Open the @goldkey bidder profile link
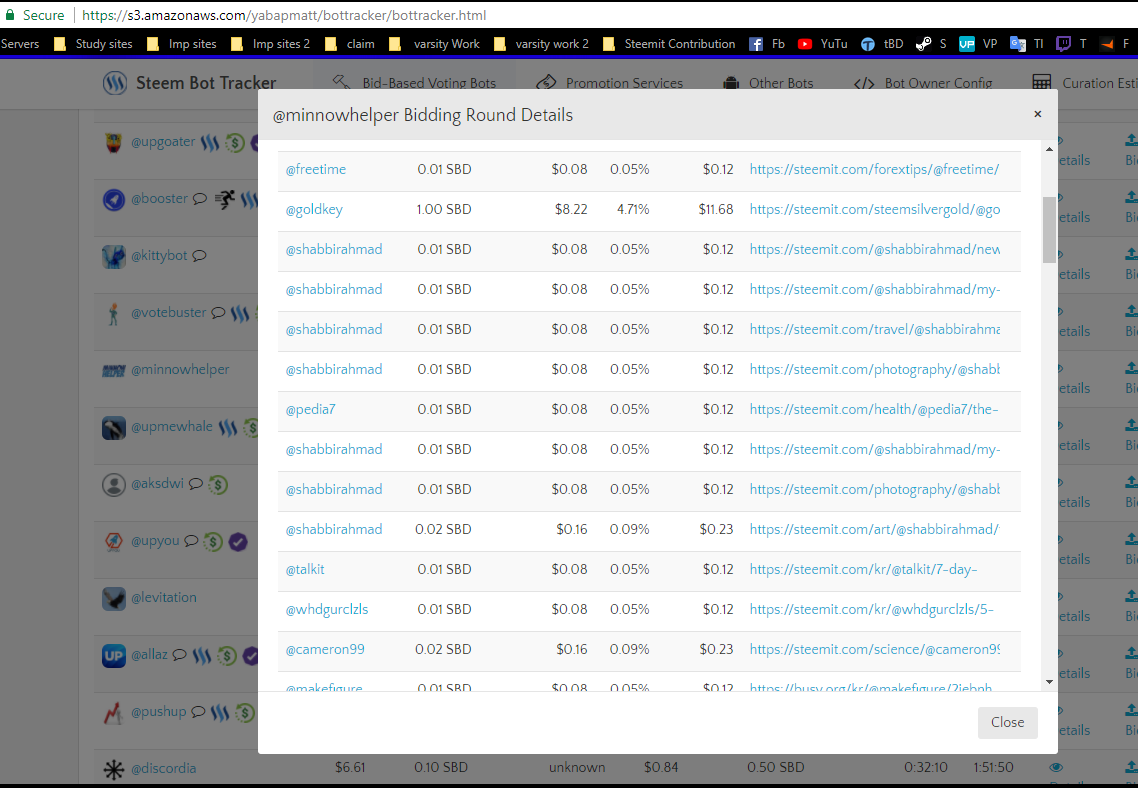This screenshot has width=1138, height=788. point(314,209)
